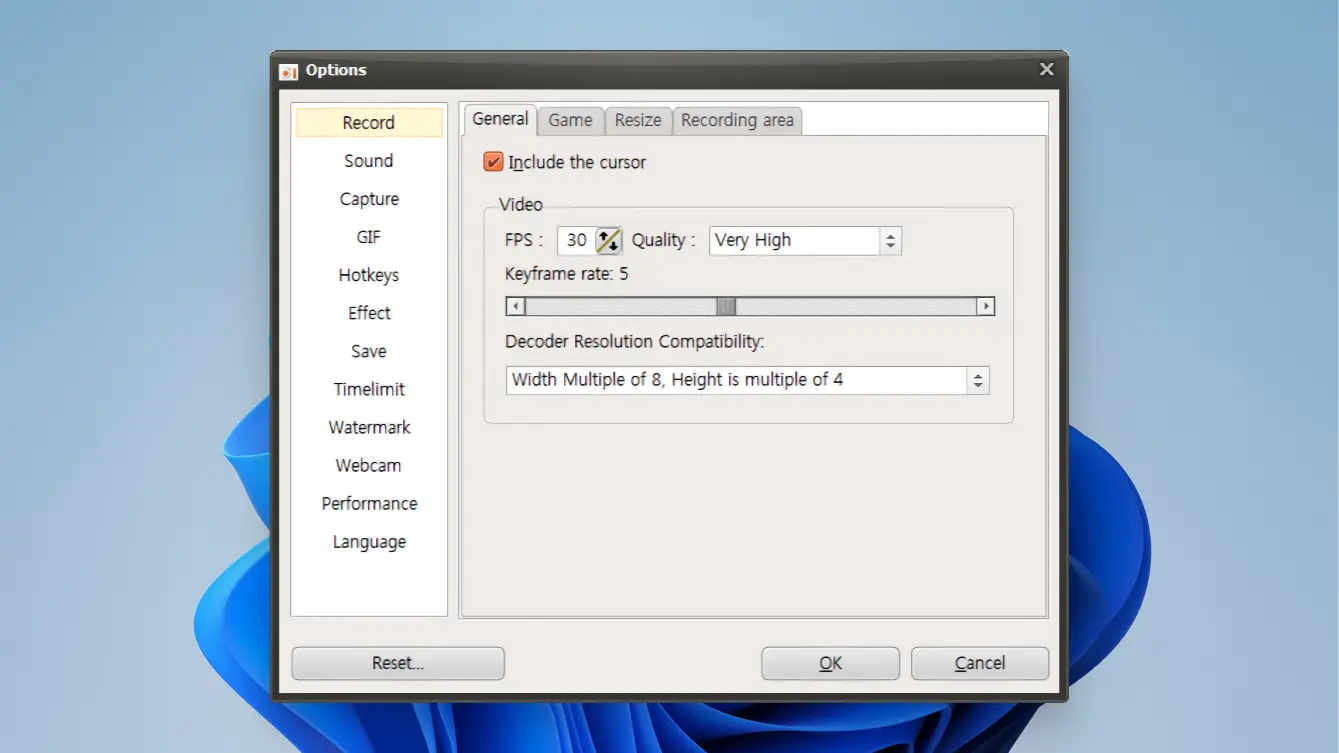Select the Recording area tab
The width and height of the screenshot is (1339, 753).
click(x=737, y=121)
